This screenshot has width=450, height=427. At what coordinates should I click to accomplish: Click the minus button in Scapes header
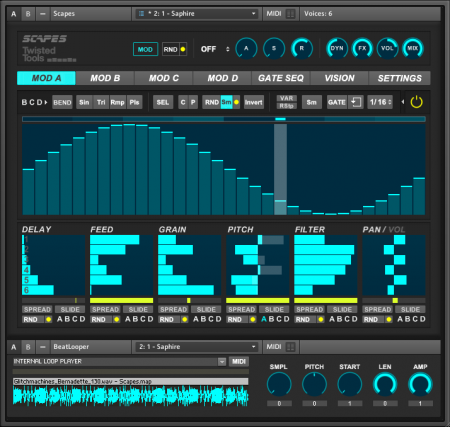(42, 14)
